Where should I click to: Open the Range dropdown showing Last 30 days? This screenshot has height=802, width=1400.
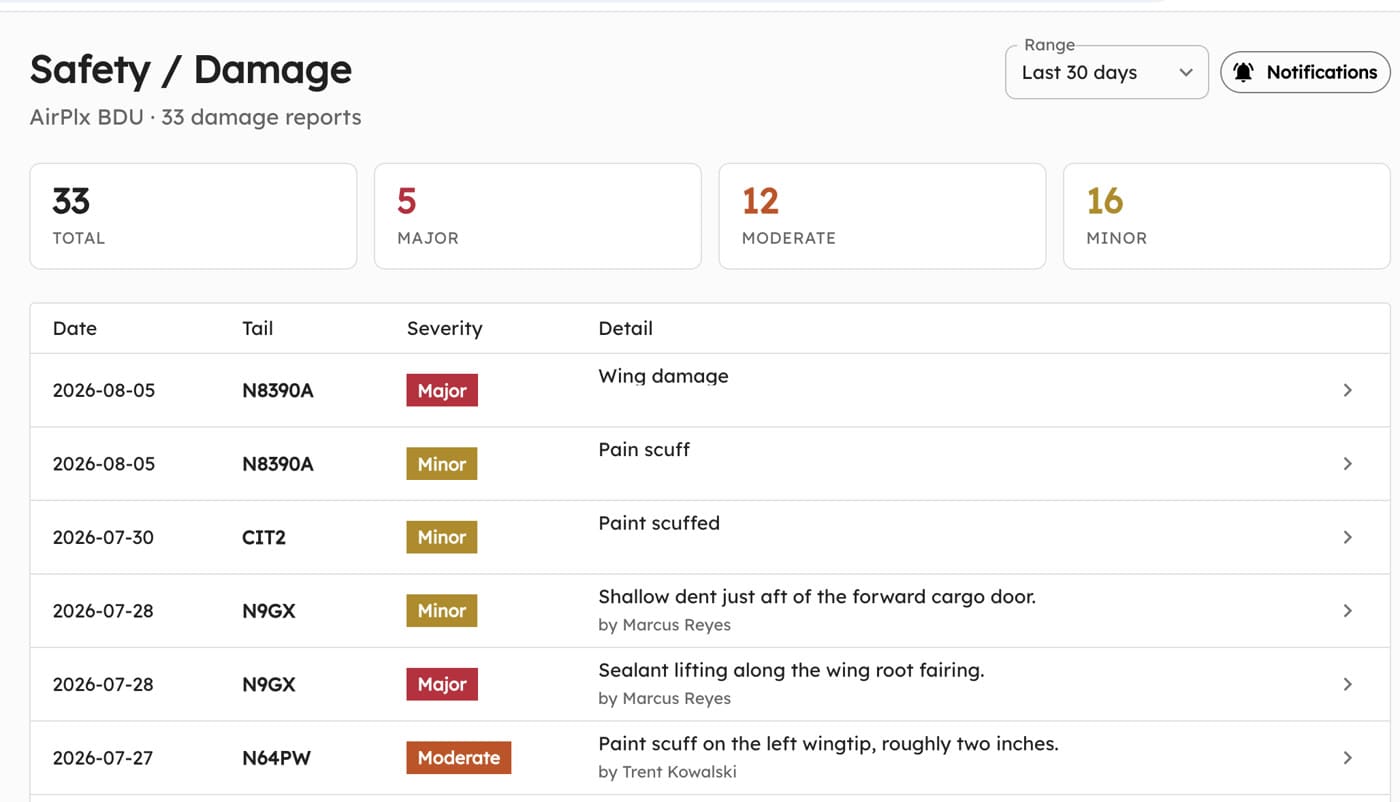pos(1106,72)
